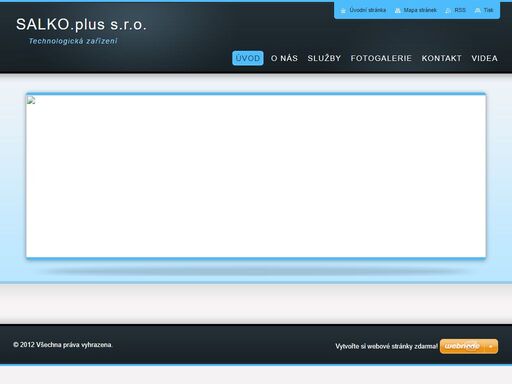Click the home icon beside Úvodní stránka
Screen dimensions: 512x384
(343, 11)
